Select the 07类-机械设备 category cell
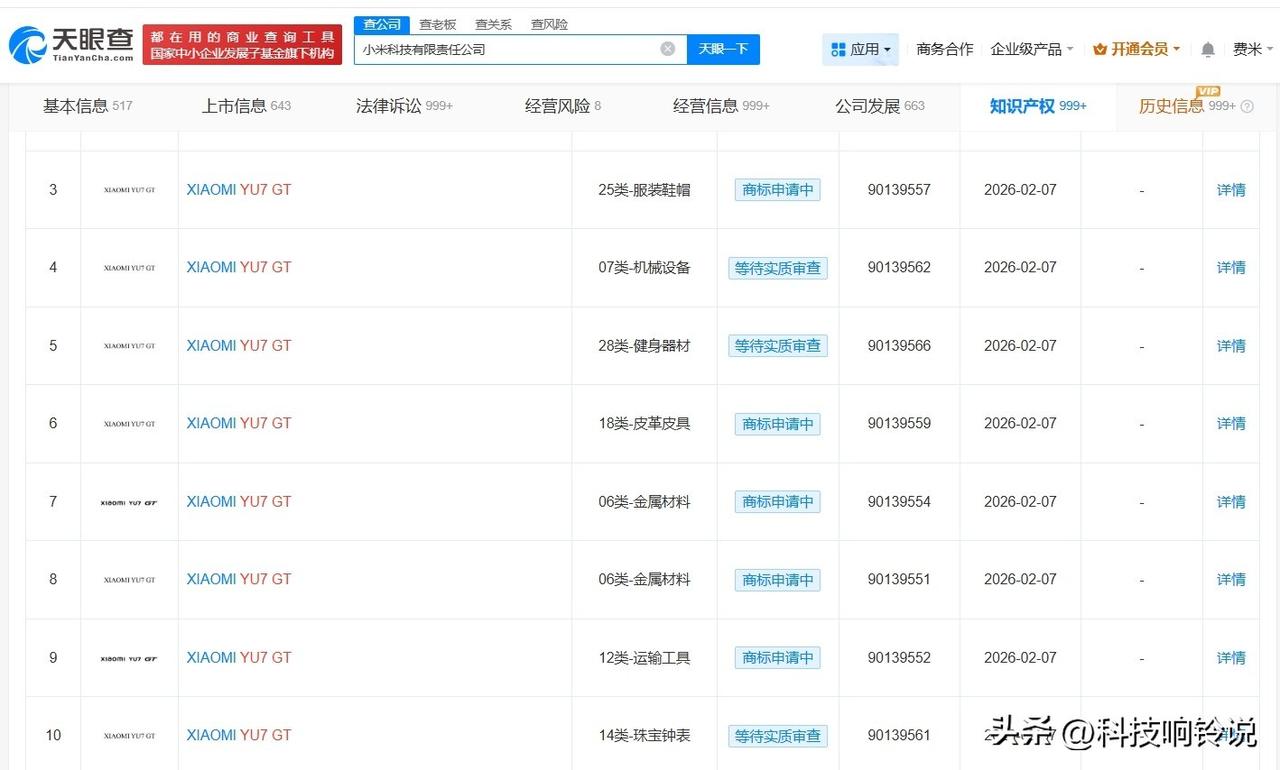Image resolution: width=1280 pixels, height=770 pixels. (x=645, y=268)
